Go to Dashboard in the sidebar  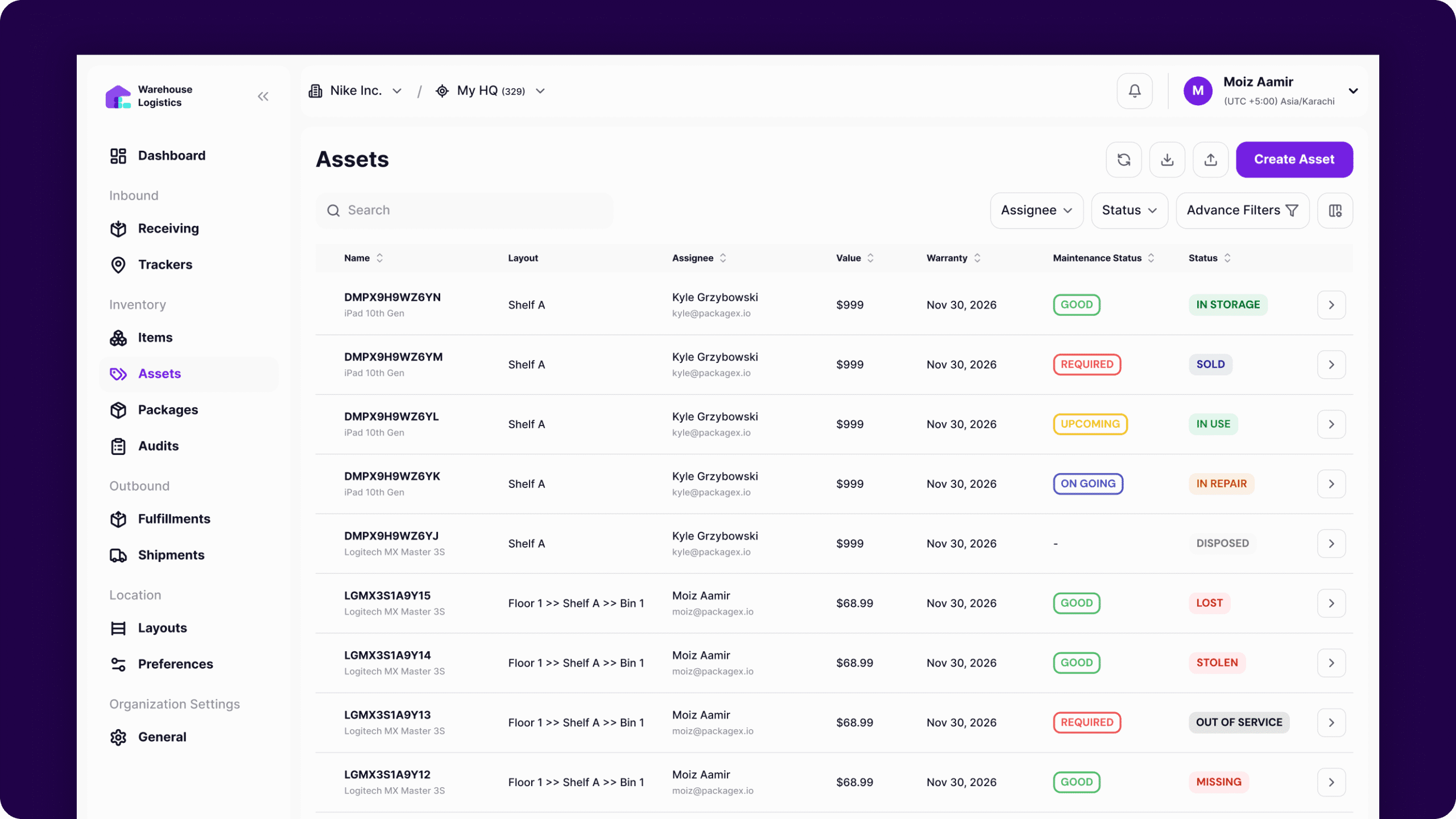tap(171, 156)
